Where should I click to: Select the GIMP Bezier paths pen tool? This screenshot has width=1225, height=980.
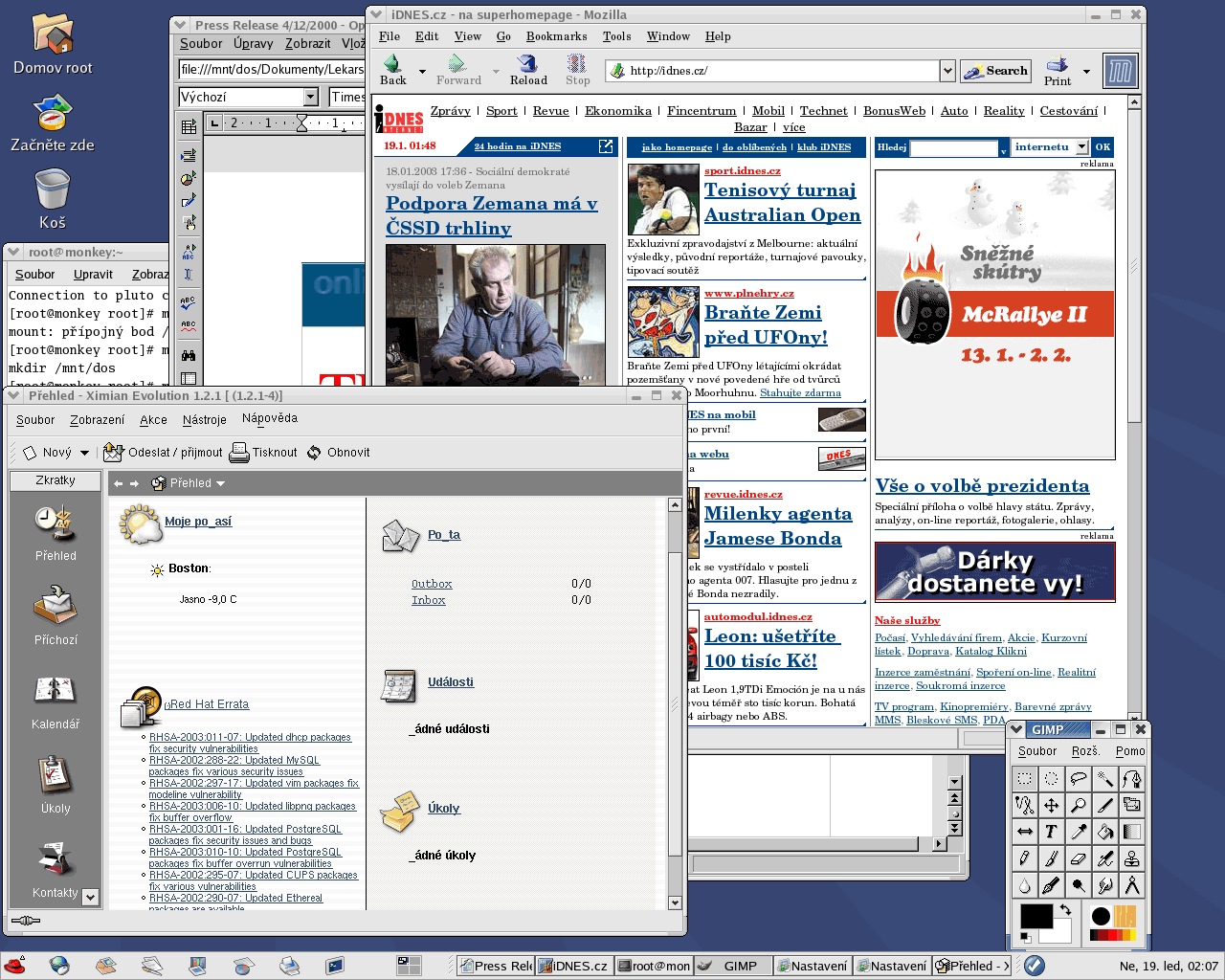1132,778
